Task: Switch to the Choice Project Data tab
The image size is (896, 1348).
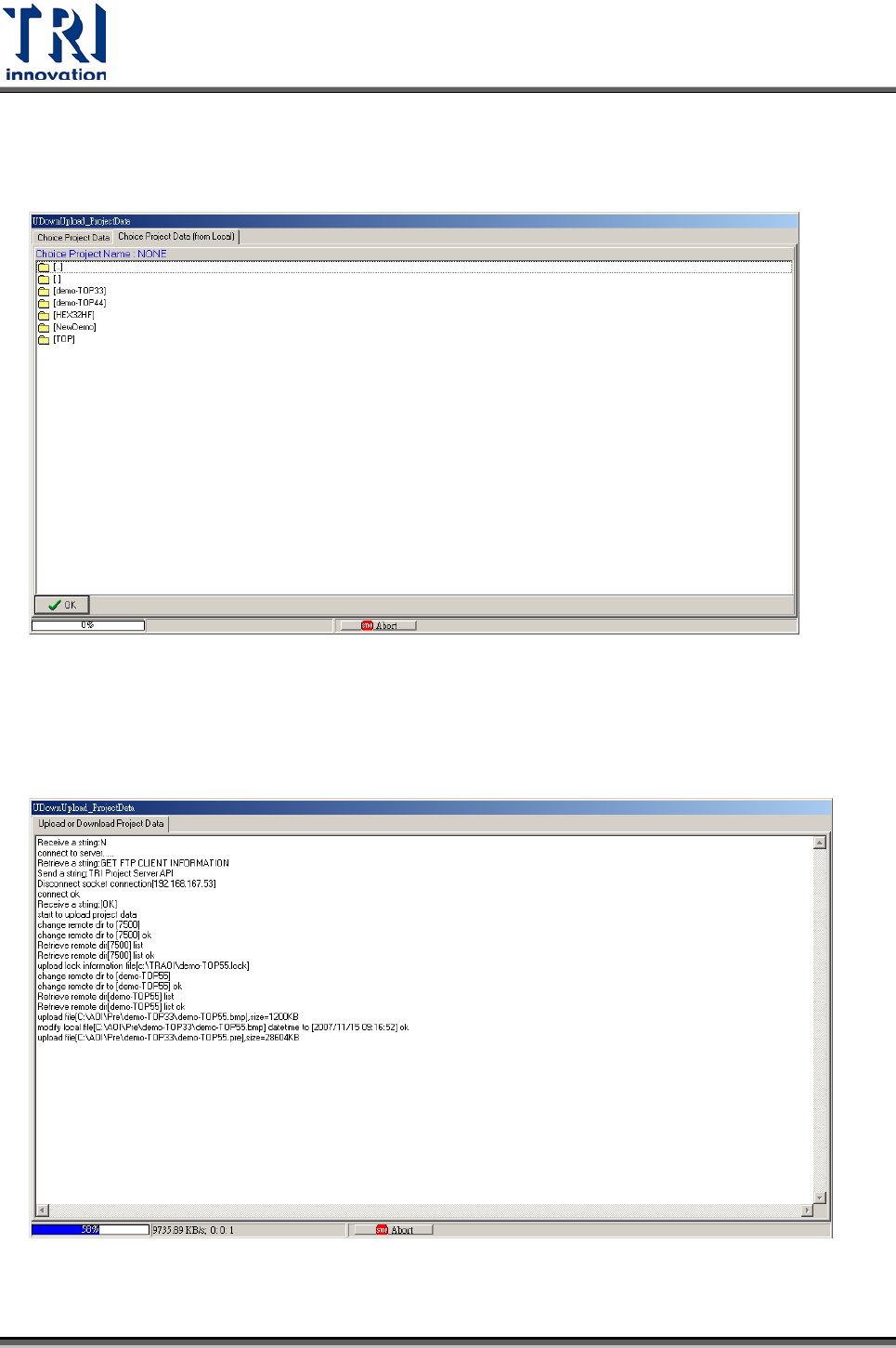Action: tap(73, 237)
